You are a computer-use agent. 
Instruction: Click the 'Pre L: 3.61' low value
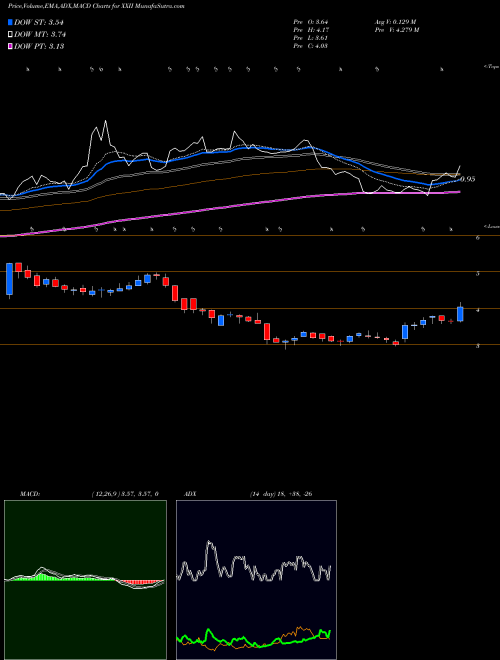311,38
